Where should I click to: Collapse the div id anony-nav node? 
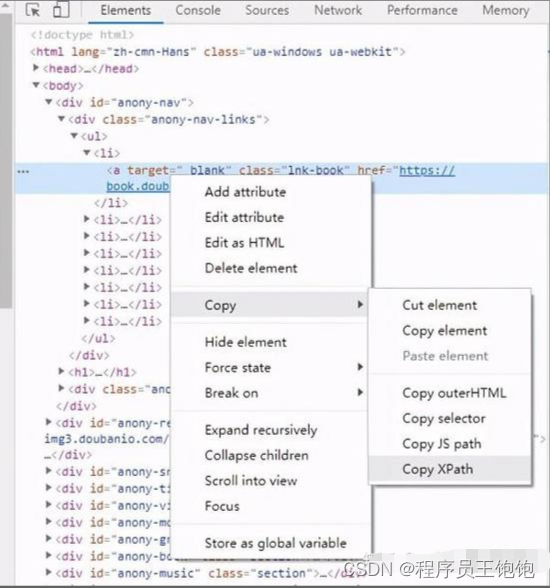click(48, 102)
